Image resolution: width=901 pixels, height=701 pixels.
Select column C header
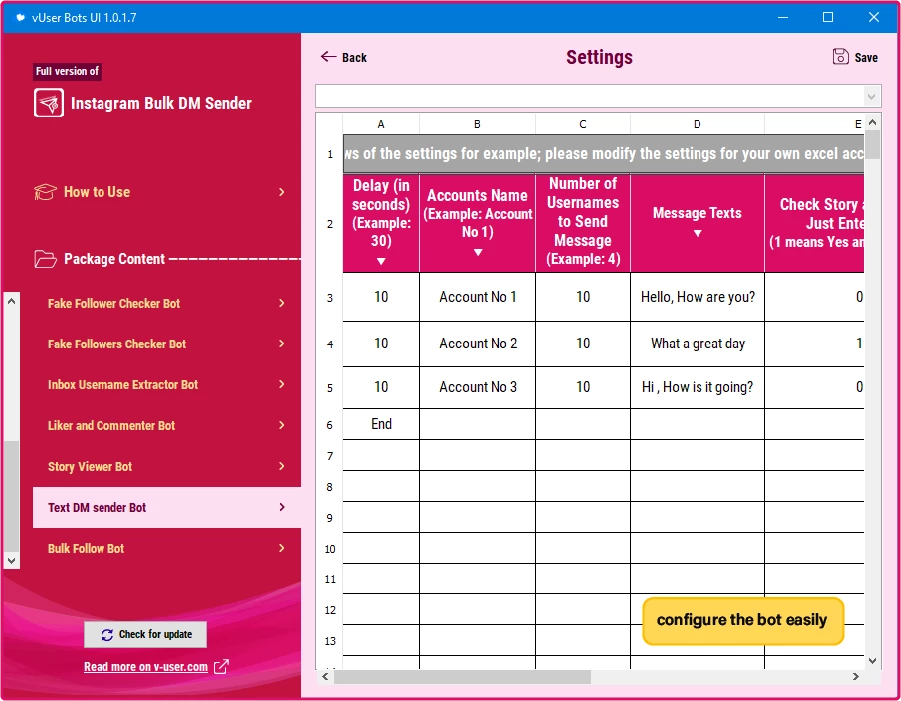(x=583, y=124)
